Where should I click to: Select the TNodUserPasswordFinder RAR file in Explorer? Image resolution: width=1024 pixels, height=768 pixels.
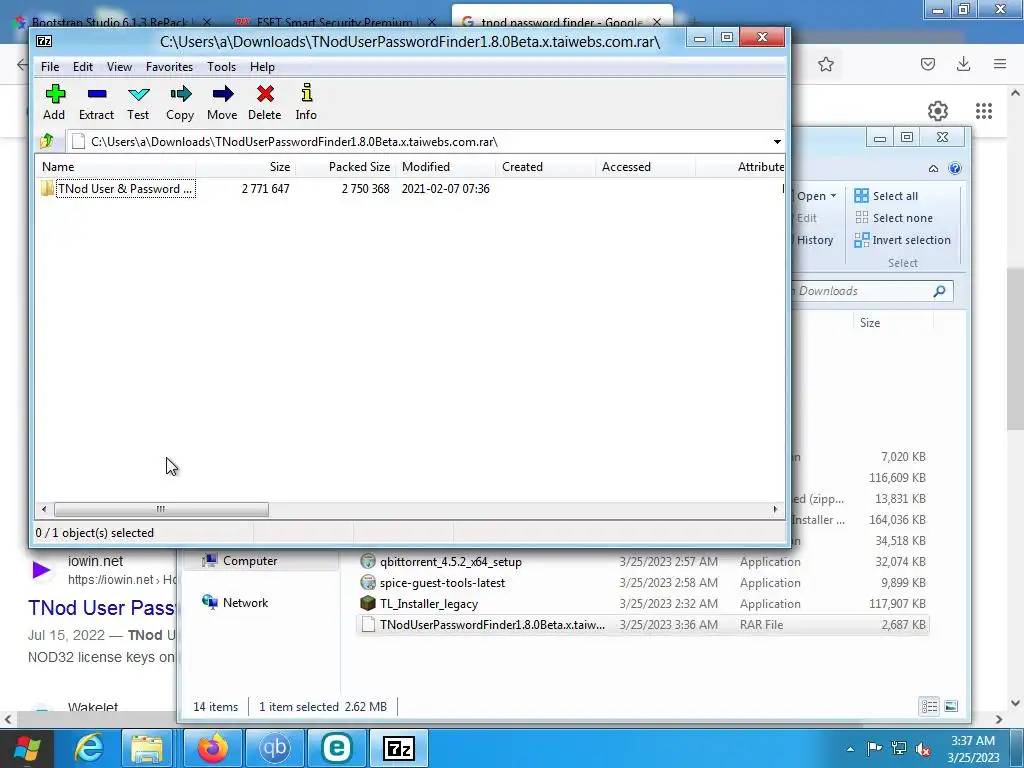tap(643, 624)
